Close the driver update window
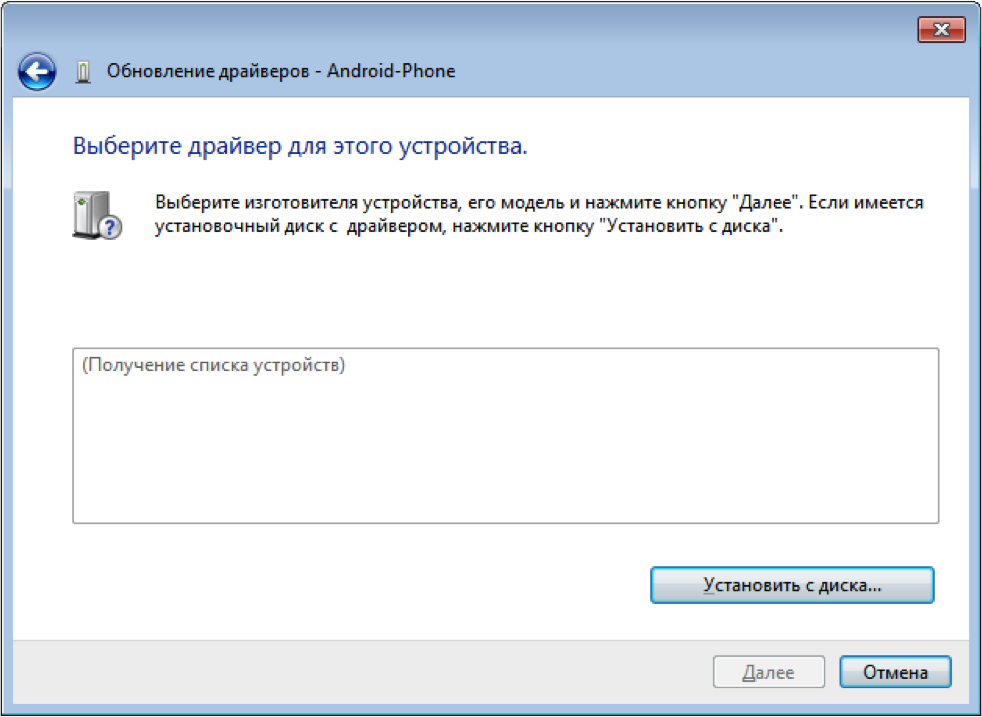The height and width of the screenshot is (717, 982). click(941, 30)
